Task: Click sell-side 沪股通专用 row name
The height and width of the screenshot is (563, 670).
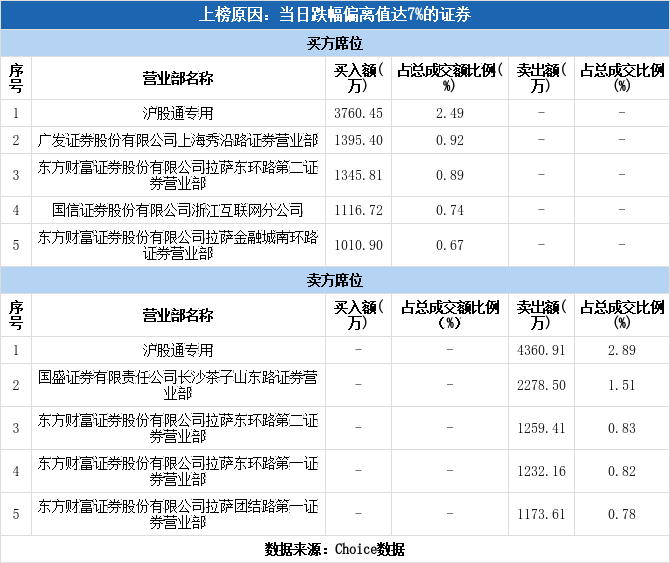Action: point(178,350)
